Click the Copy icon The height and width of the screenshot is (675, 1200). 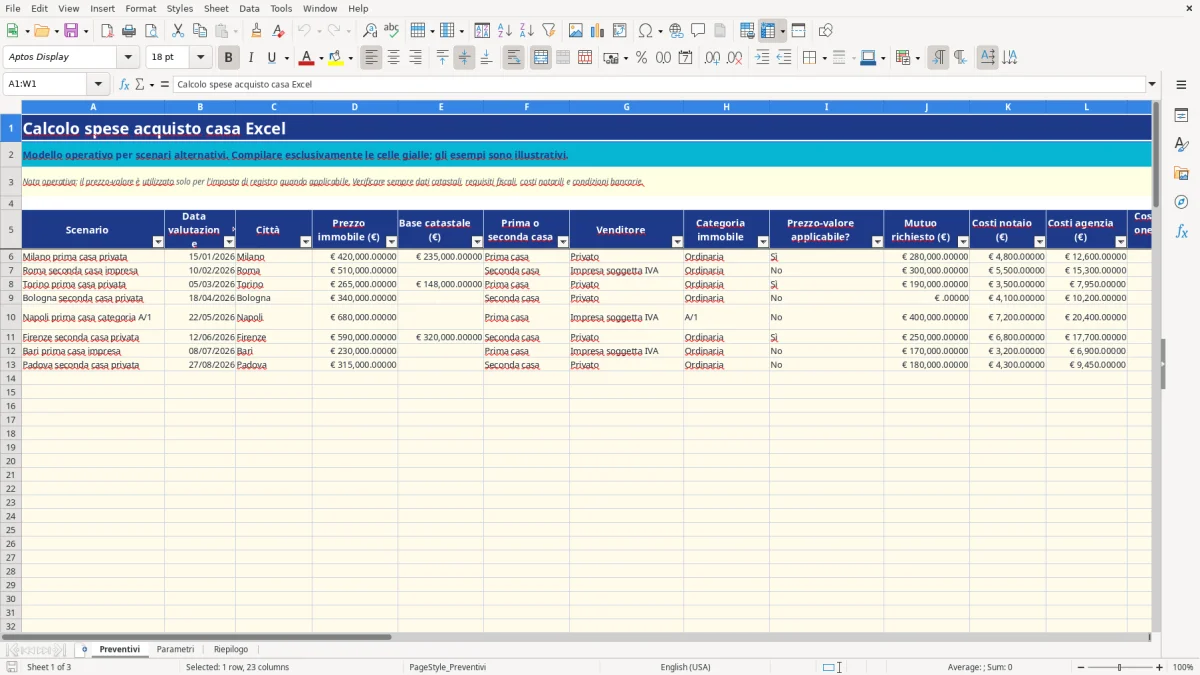pos(200,31)
